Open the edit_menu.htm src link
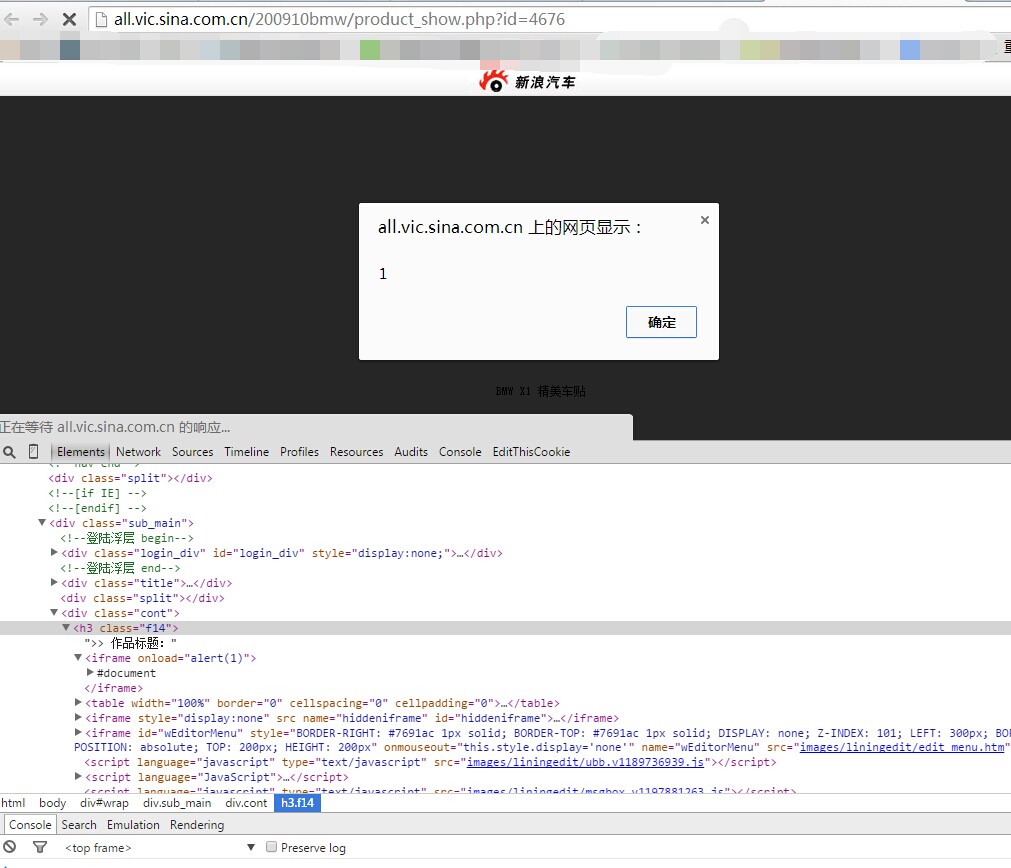 coord(902,747)
